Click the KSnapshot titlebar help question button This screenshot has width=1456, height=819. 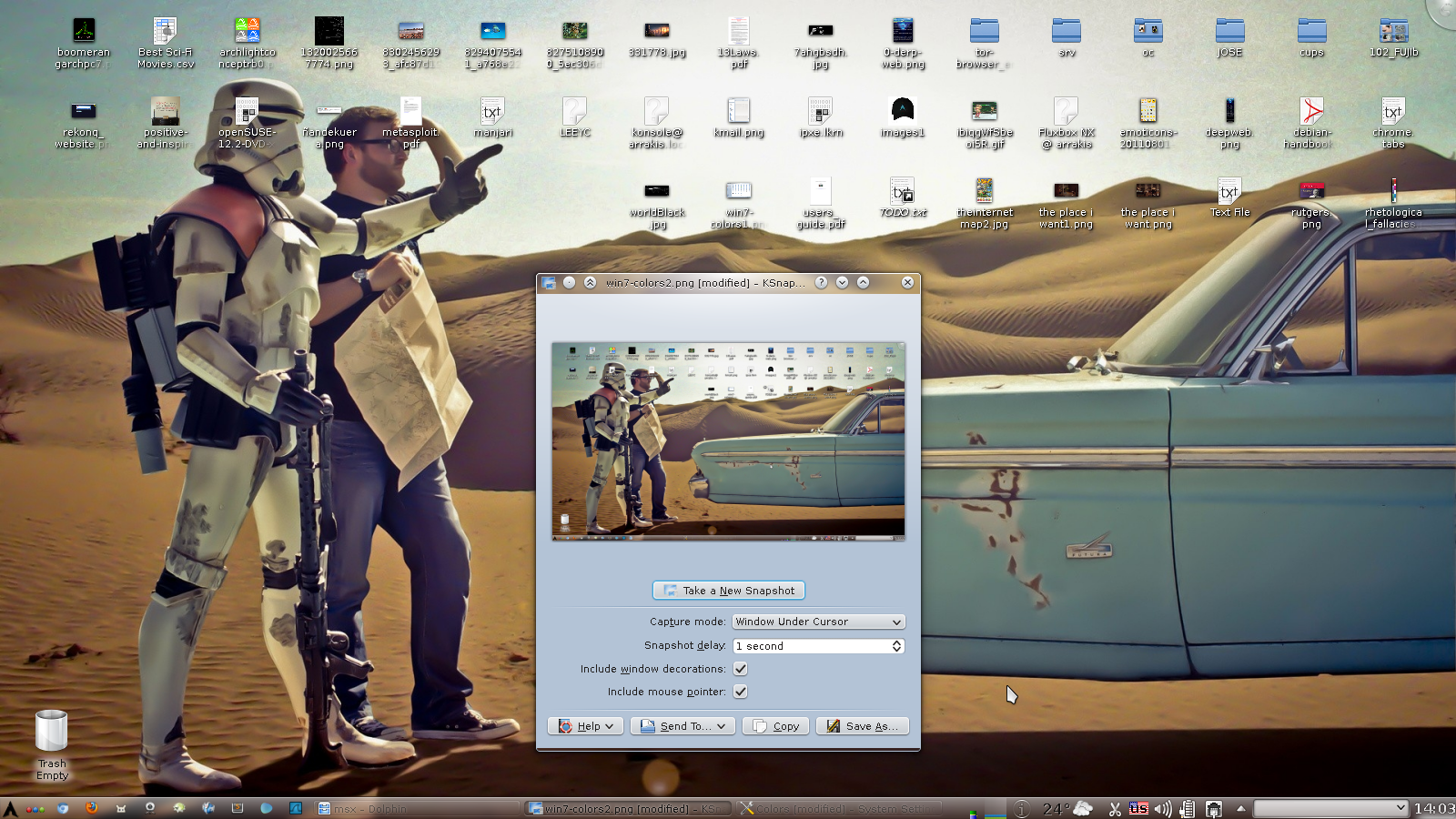pyautogui.click(x=821, y=282)
